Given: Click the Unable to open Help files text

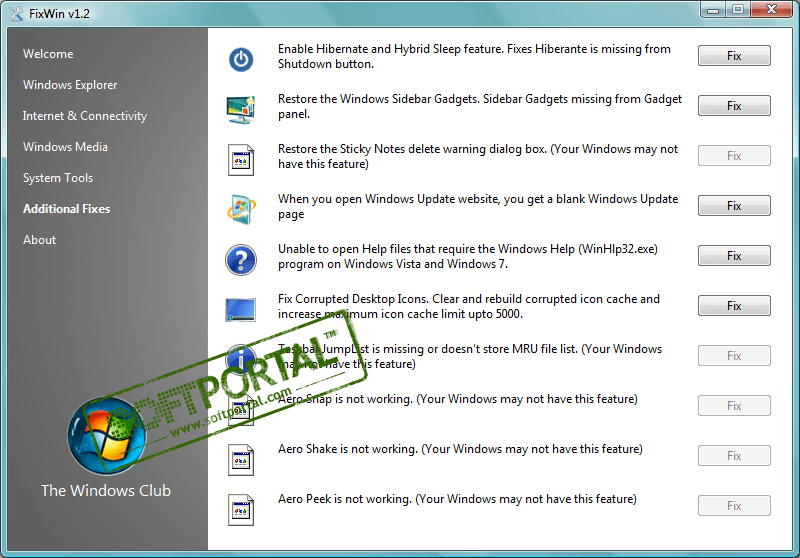Looking at the screenshot, I should [468, 256].
